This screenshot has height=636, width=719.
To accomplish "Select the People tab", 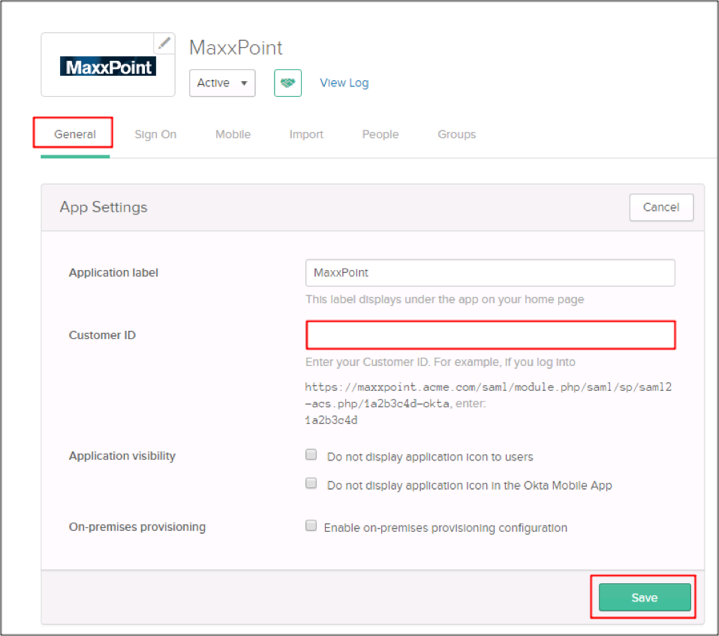I will click(x=380, y=134).
